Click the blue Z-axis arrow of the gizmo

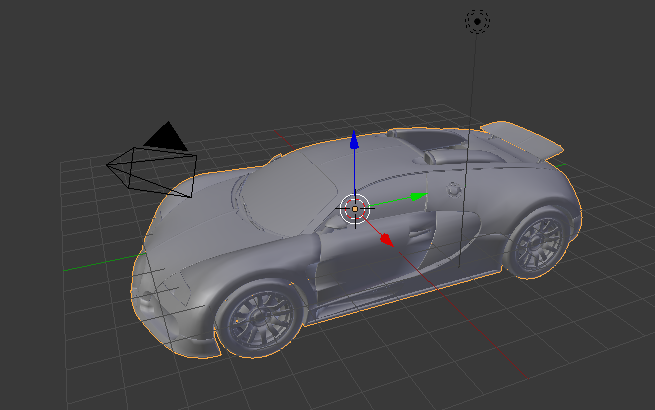coord(354,140)
